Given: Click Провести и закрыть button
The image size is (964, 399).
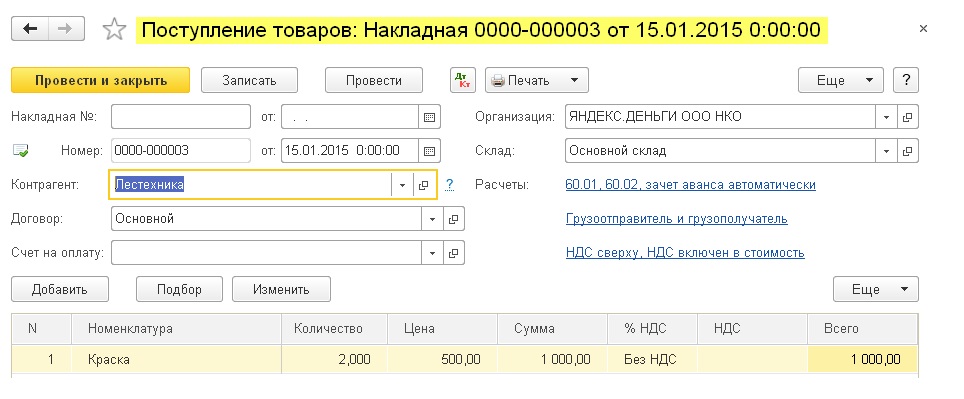Looking at the screenshot, I should pos(101,81).
